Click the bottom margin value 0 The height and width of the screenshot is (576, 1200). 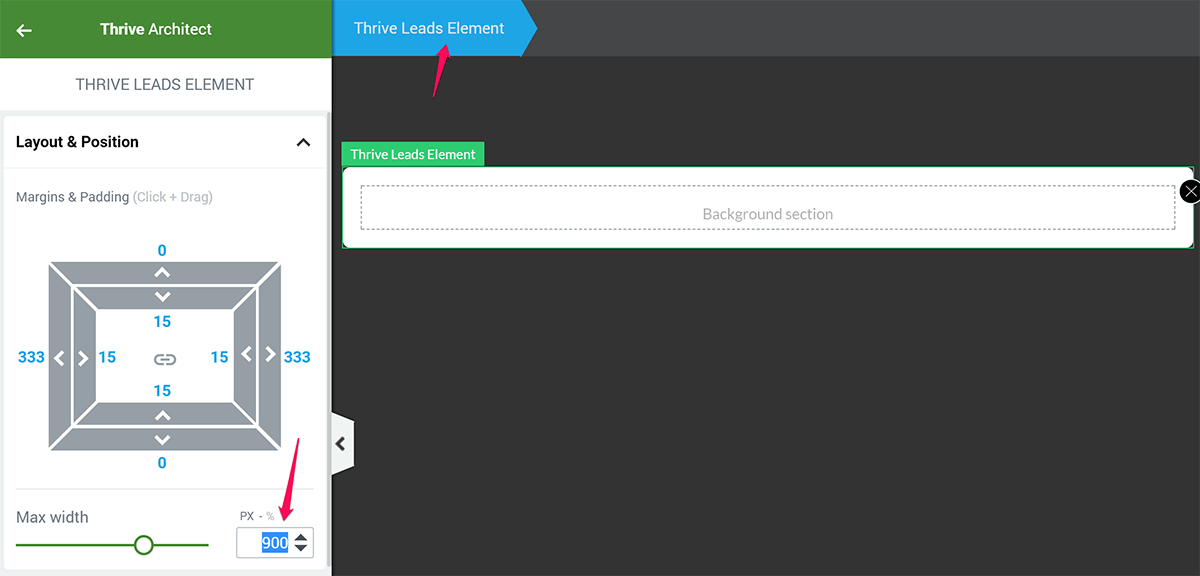click(x=162, y=463)
